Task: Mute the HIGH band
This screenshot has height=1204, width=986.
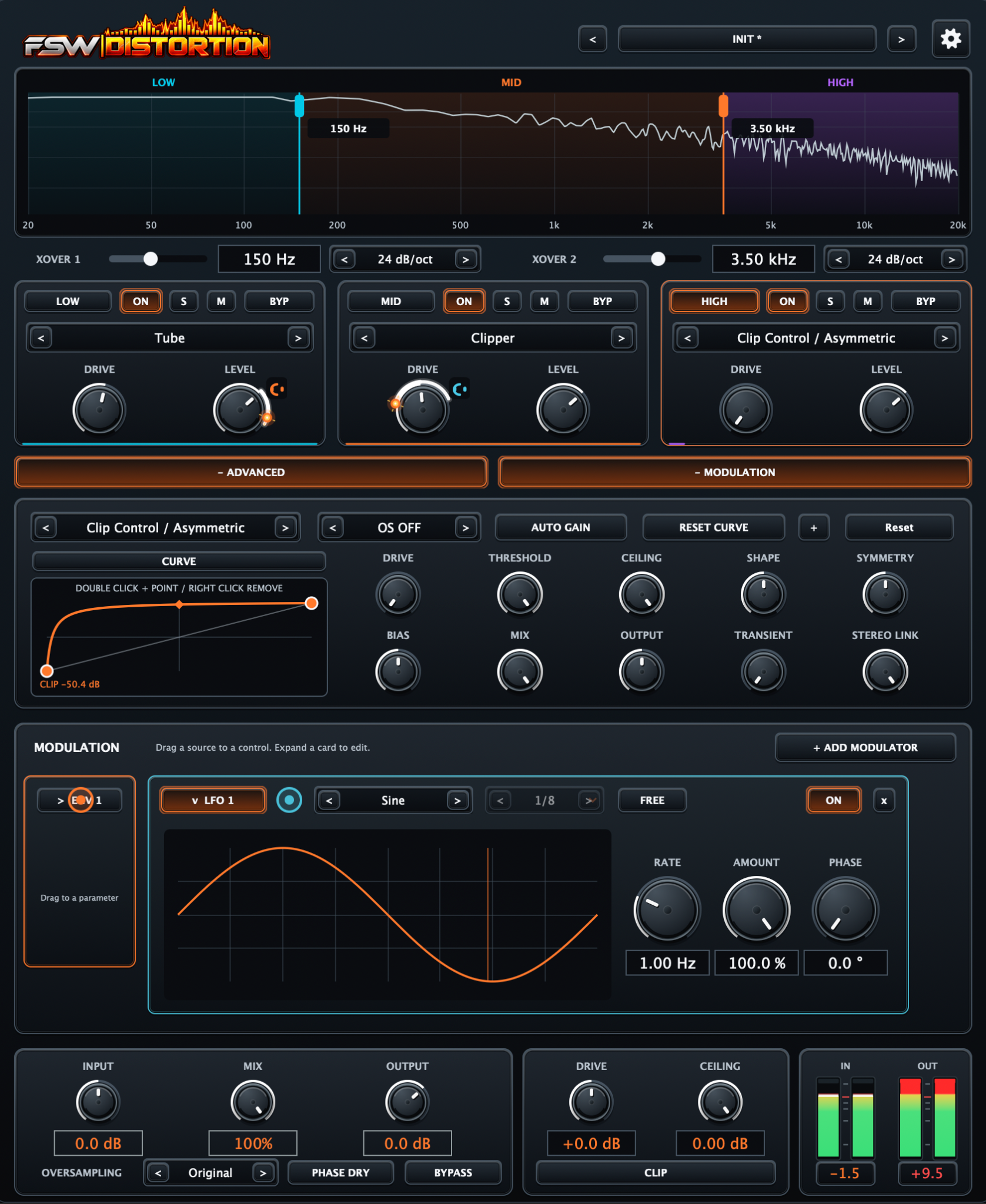Action: [867, 301]
